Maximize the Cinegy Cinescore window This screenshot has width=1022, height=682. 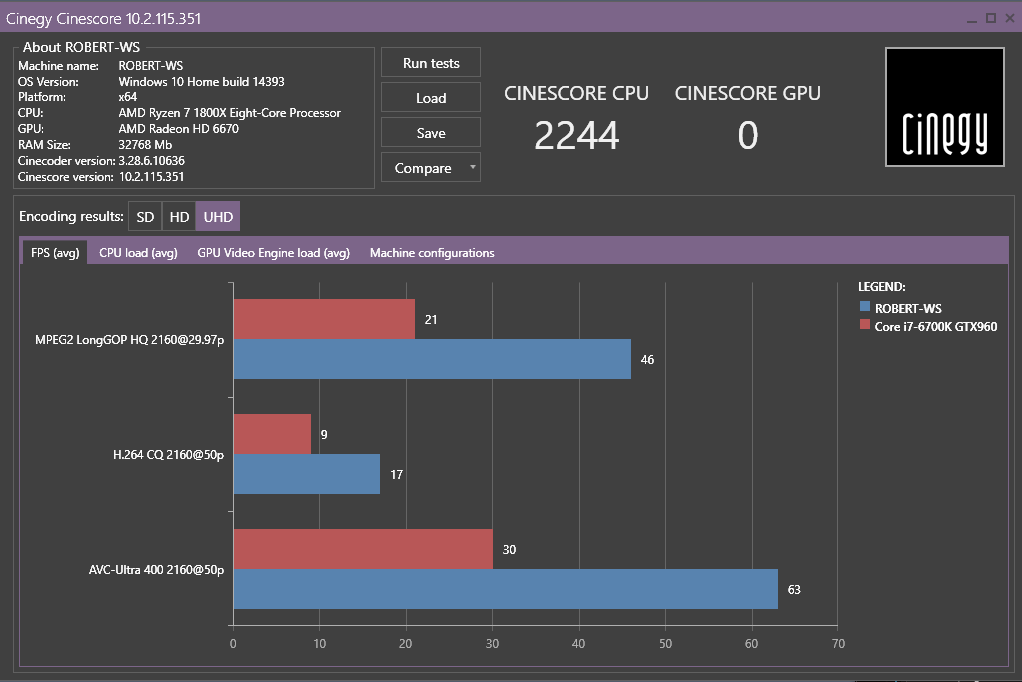[991, 18]
